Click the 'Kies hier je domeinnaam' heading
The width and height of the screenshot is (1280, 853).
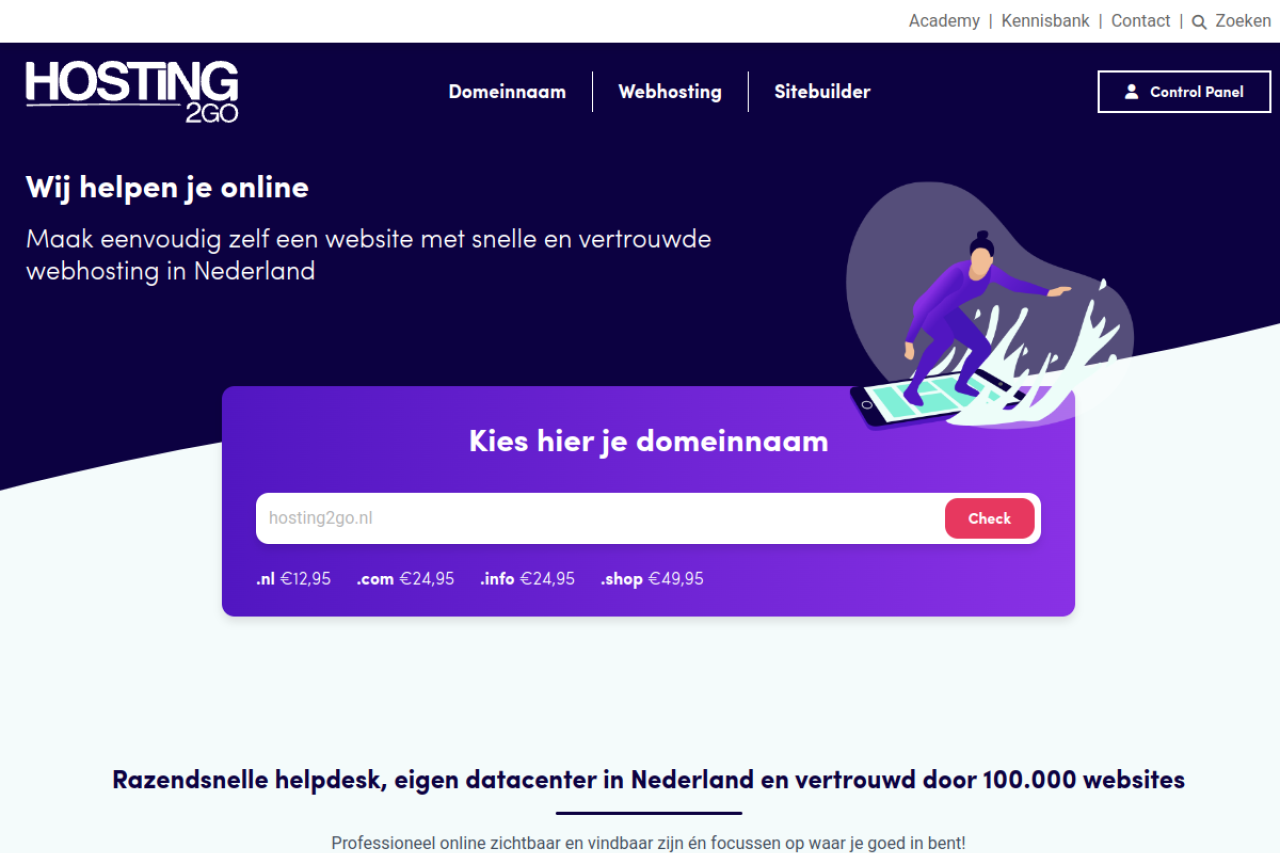click(x=648, y=441)
